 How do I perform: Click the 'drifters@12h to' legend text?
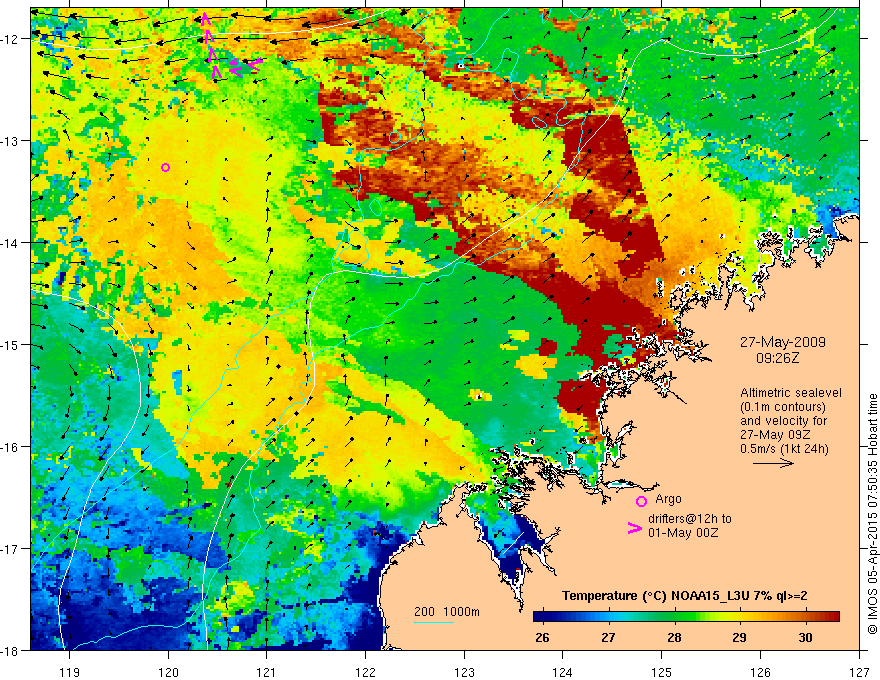pyautogui.click(x=690, y=519)
